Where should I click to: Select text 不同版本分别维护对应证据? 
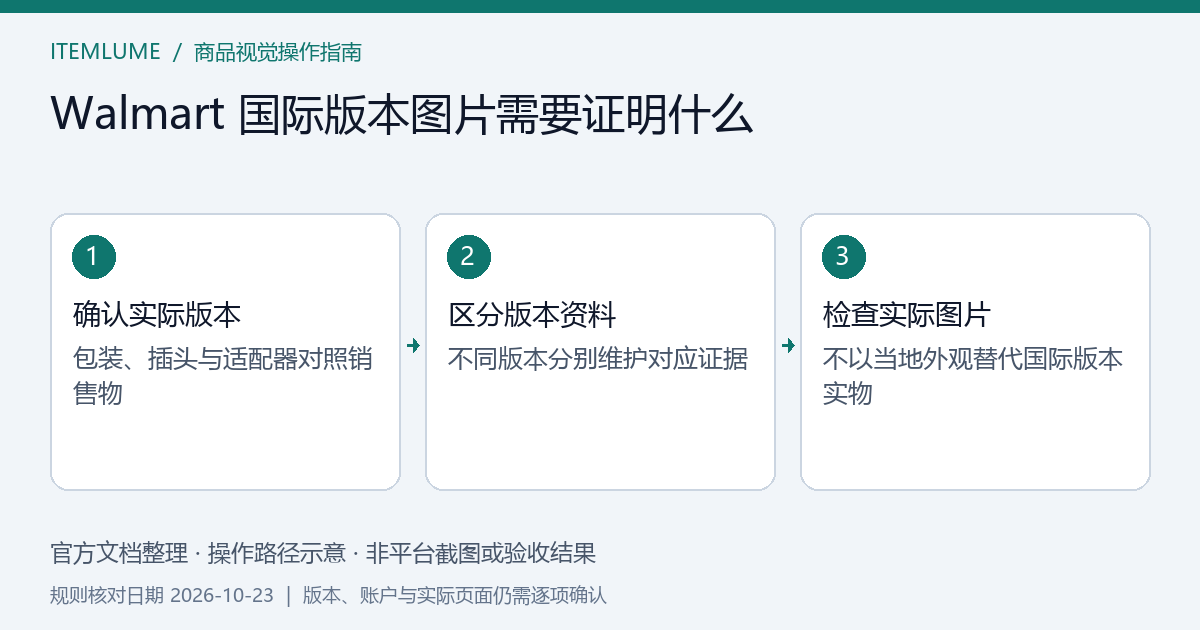click(x=598, y=359)
